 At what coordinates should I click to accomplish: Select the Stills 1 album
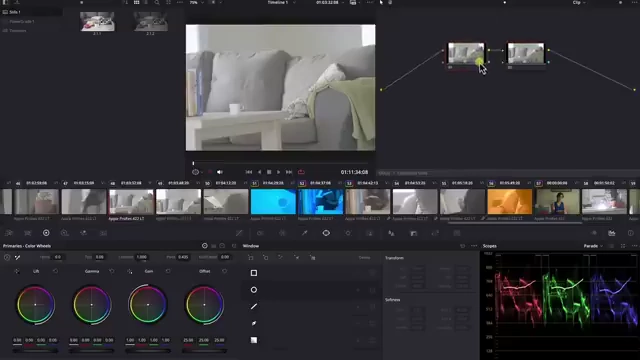15,12
